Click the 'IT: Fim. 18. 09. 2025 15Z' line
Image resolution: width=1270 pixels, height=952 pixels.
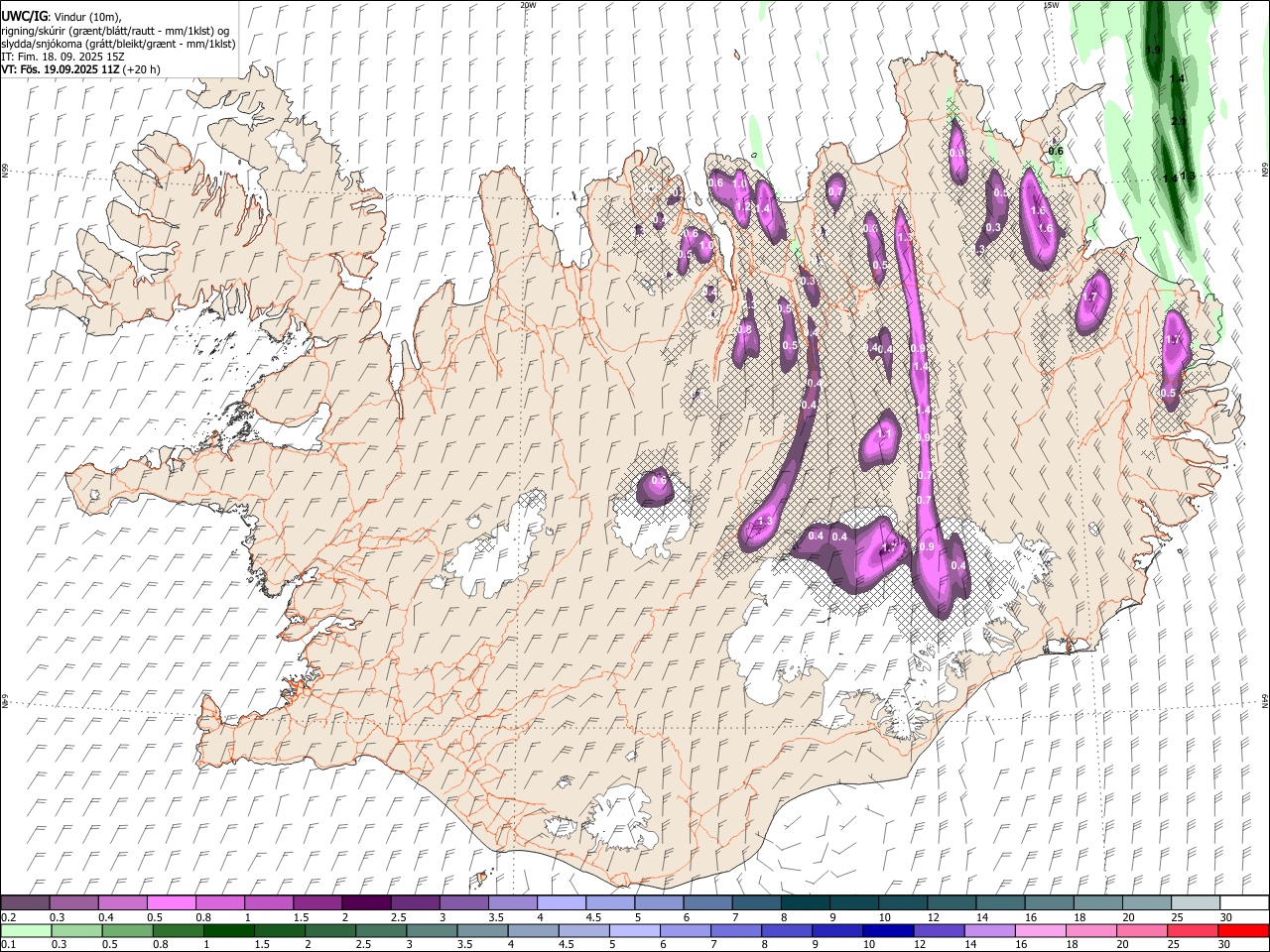63,57
